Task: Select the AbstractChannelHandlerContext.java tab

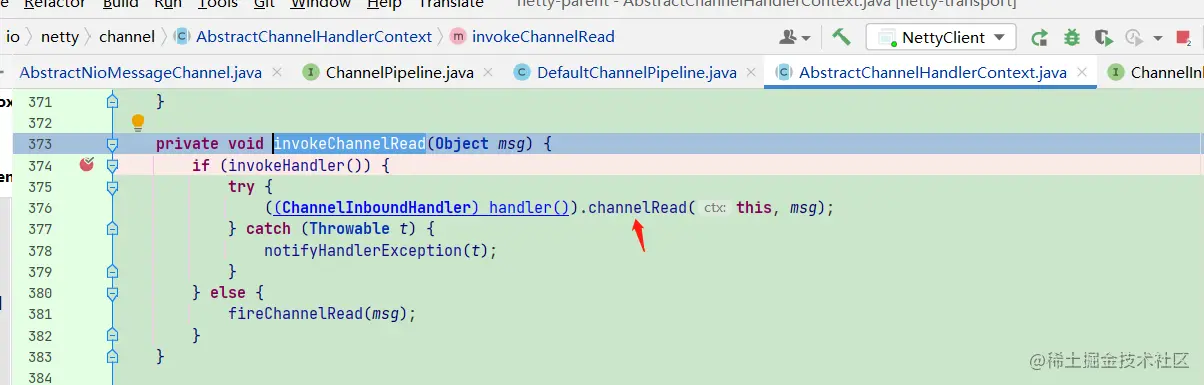Action: 932,73
